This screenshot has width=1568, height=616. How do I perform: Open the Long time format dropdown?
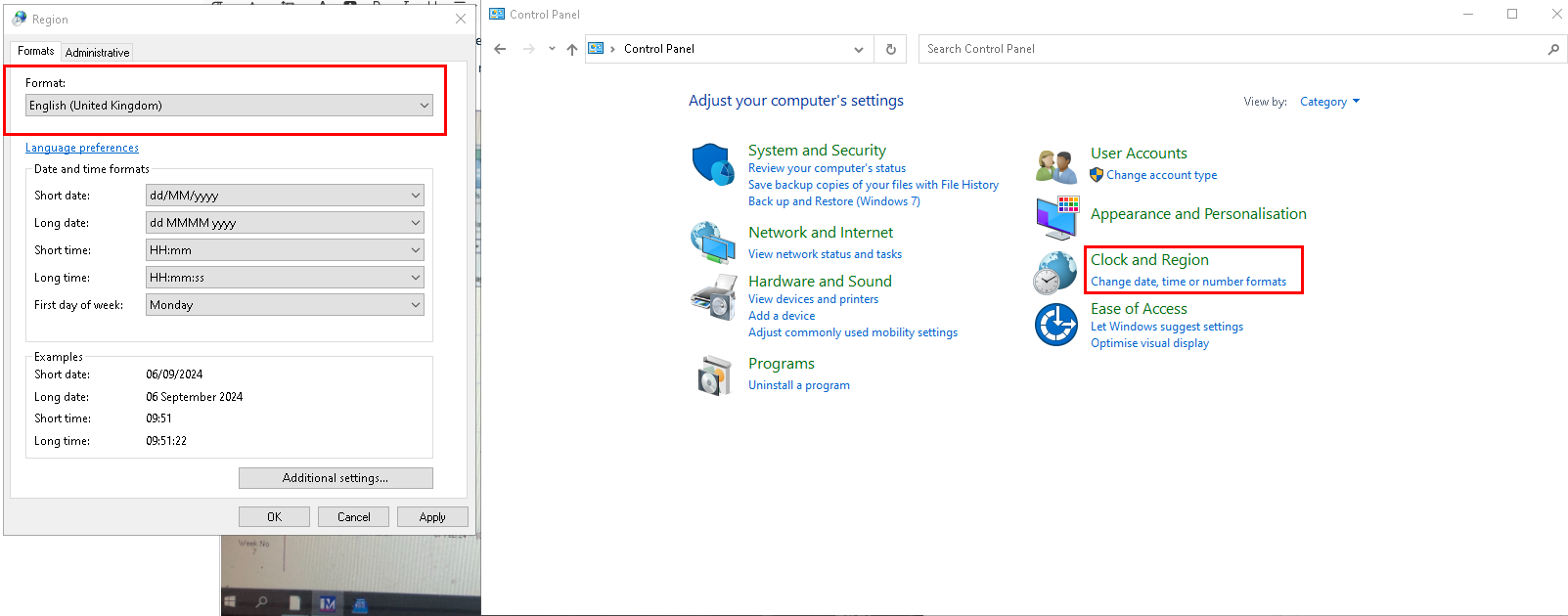(x=285, y=278)
